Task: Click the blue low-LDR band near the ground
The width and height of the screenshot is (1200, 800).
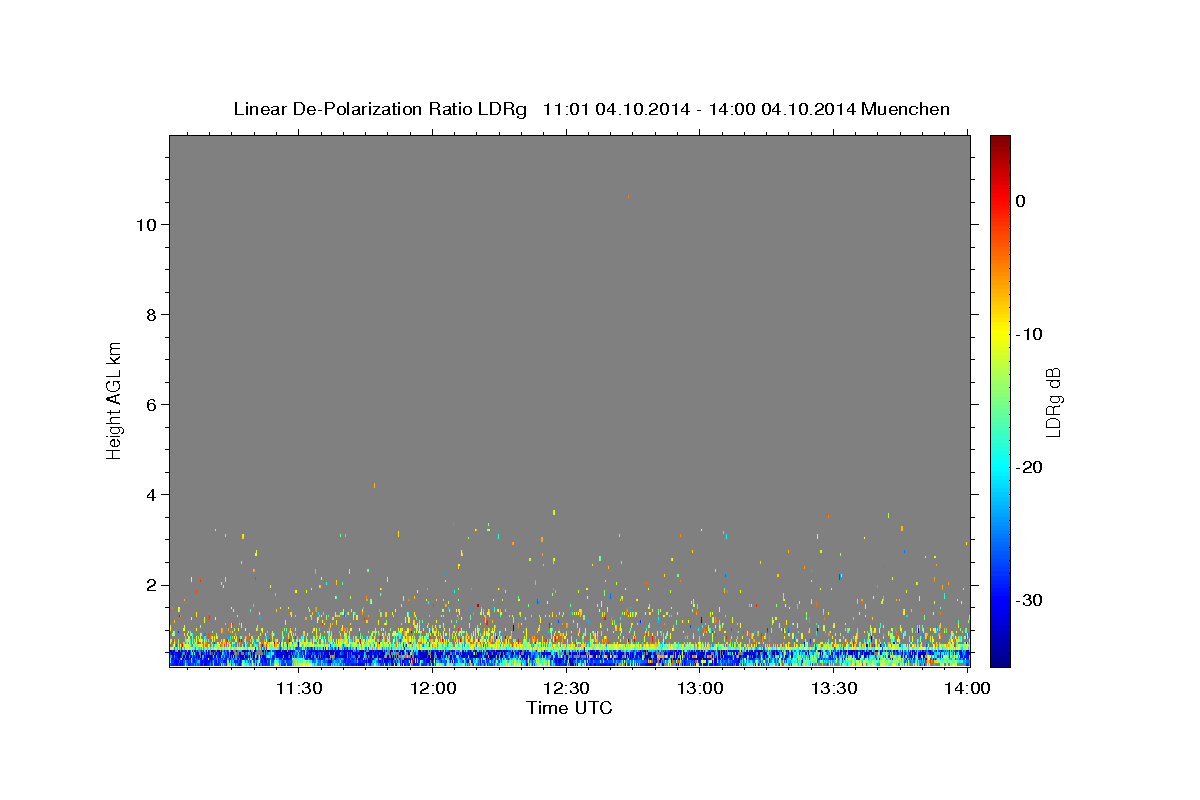Action: point(569,656)
